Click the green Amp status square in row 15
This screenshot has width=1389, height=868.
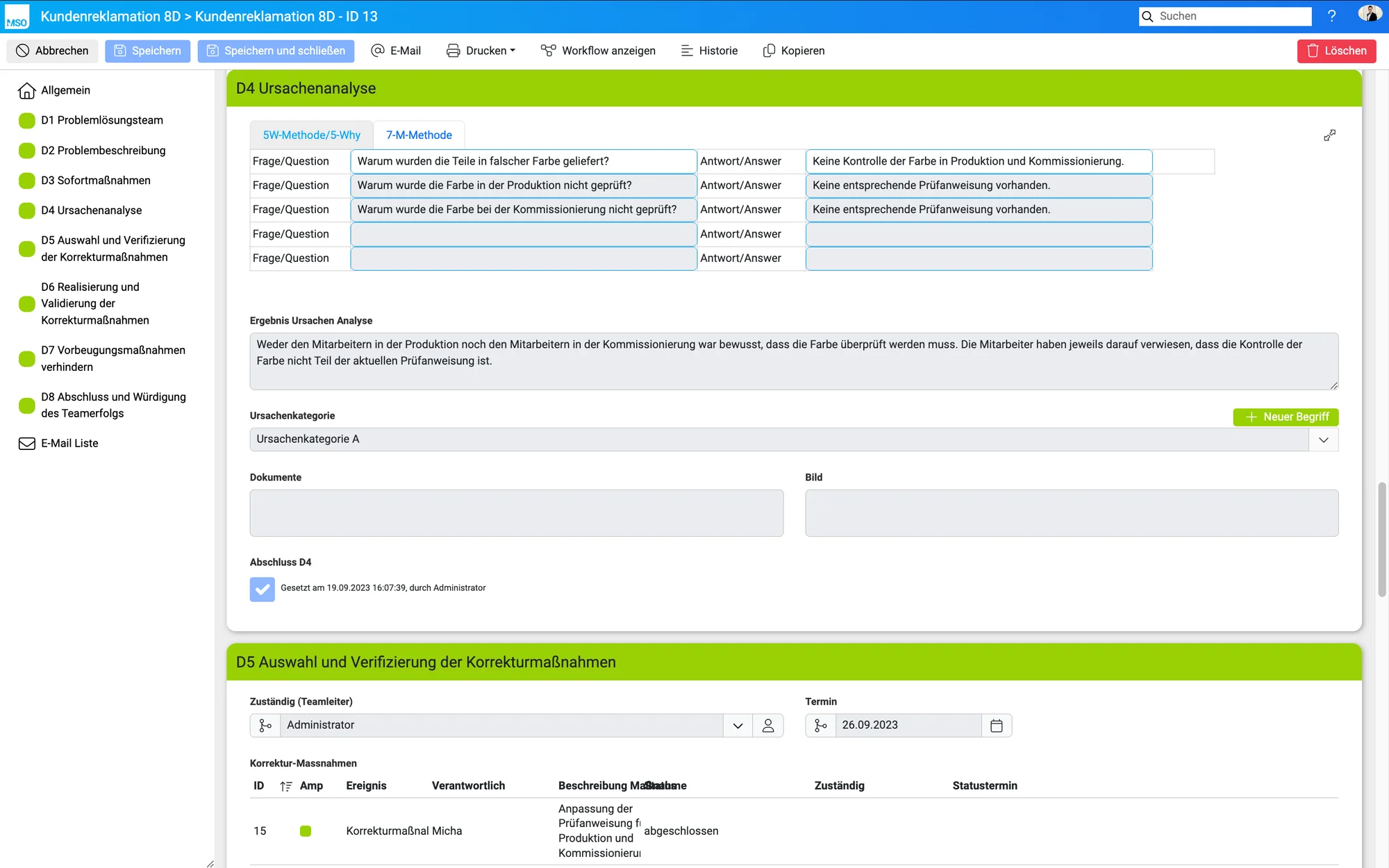tap(306, 831)
